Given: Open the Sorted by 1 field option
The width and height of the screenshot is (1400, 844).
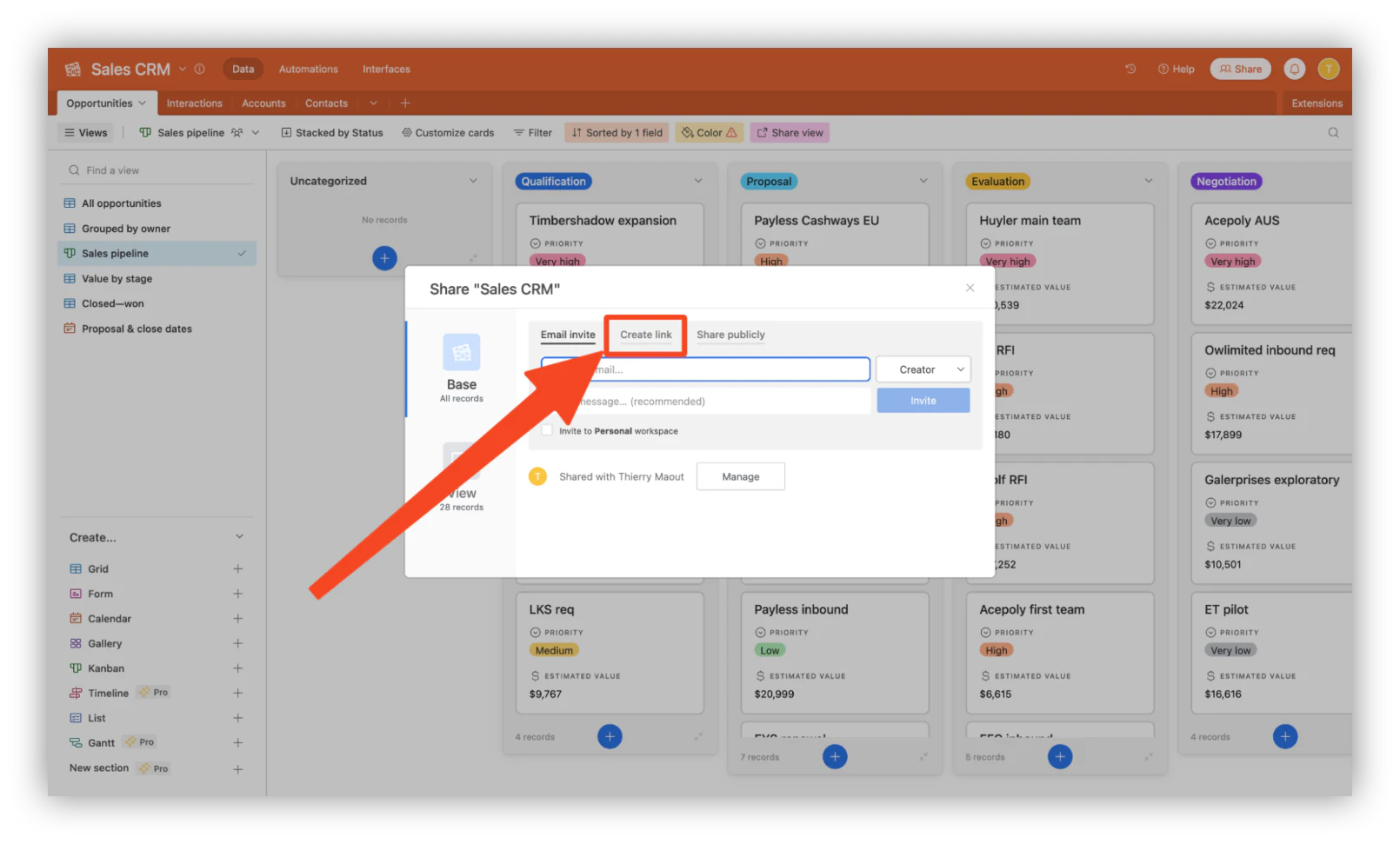Looking at the screenshot, I should 617,132.
